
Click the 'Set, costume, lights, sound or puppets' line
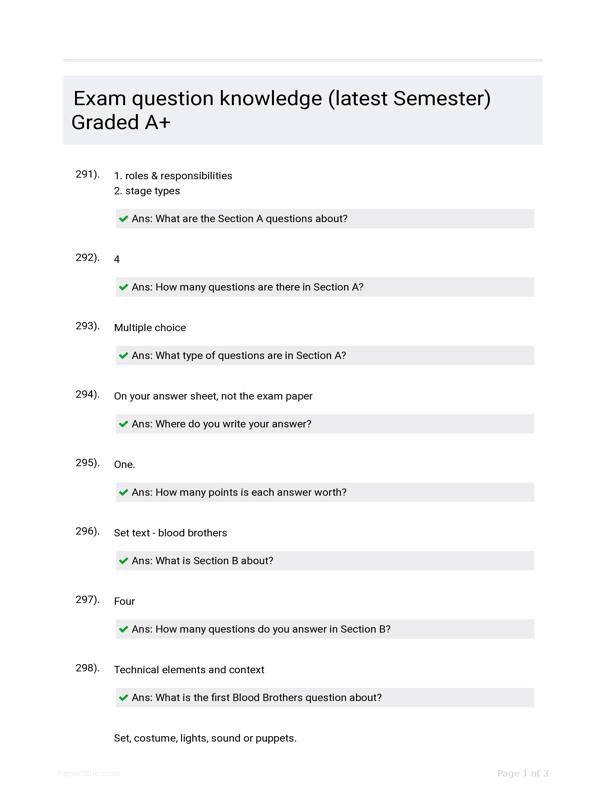click(205, 738)
